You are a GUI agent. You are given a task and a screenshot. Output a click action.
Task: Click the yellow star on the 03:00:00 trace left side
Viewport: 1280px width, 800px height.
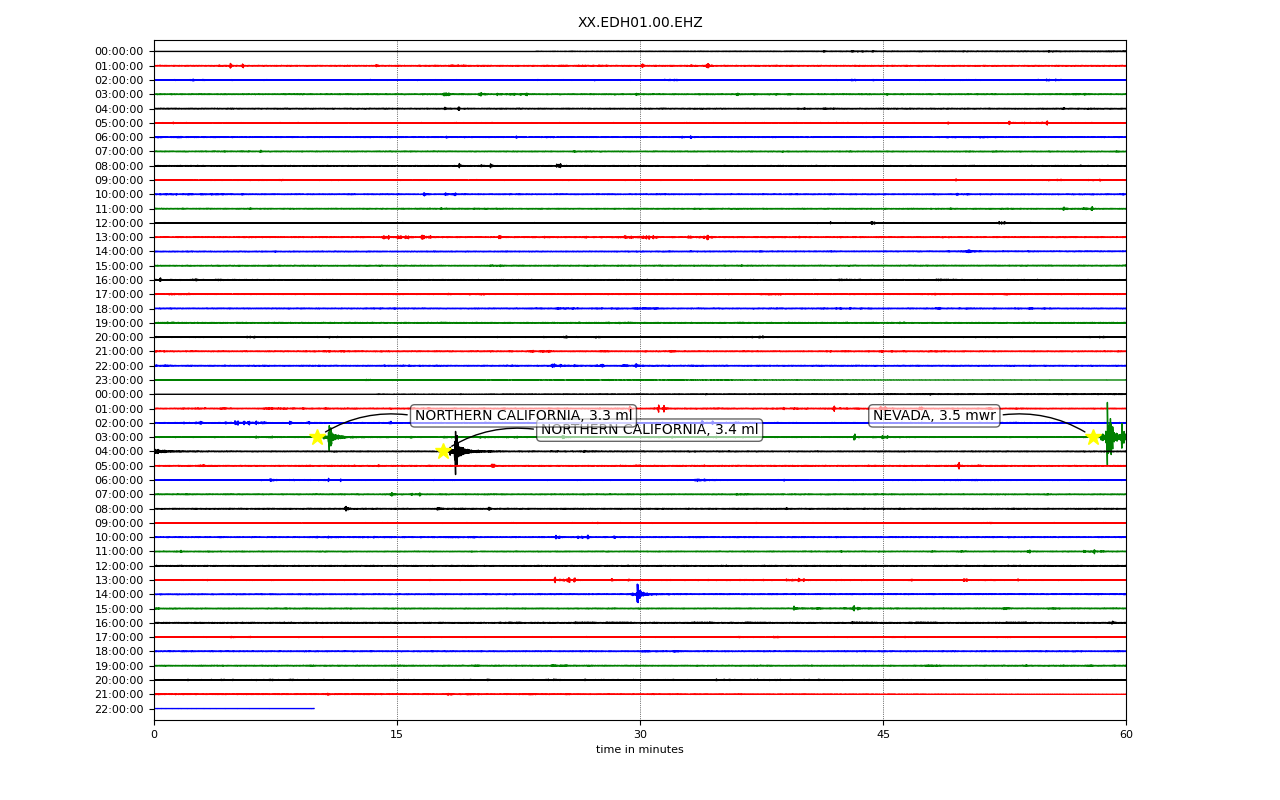pos(317,437)
